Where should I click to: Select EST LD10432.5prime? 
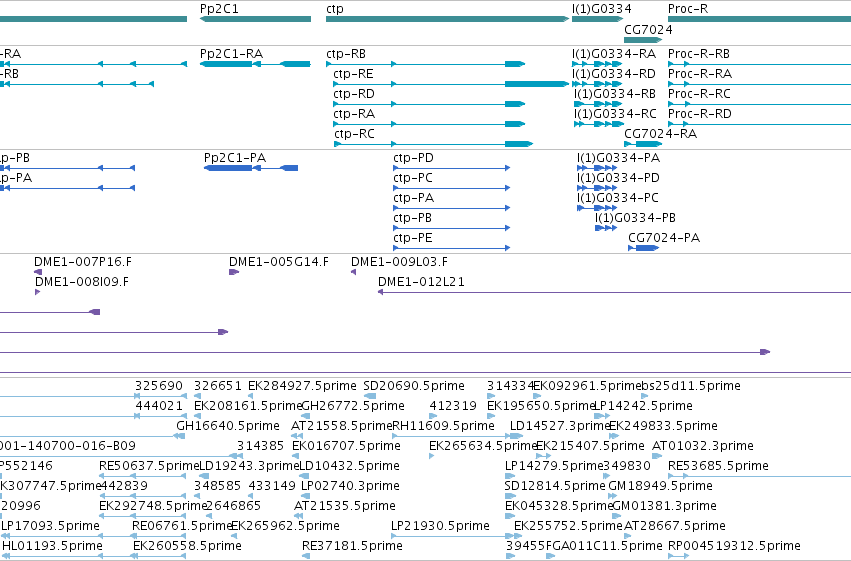point(350,467)
